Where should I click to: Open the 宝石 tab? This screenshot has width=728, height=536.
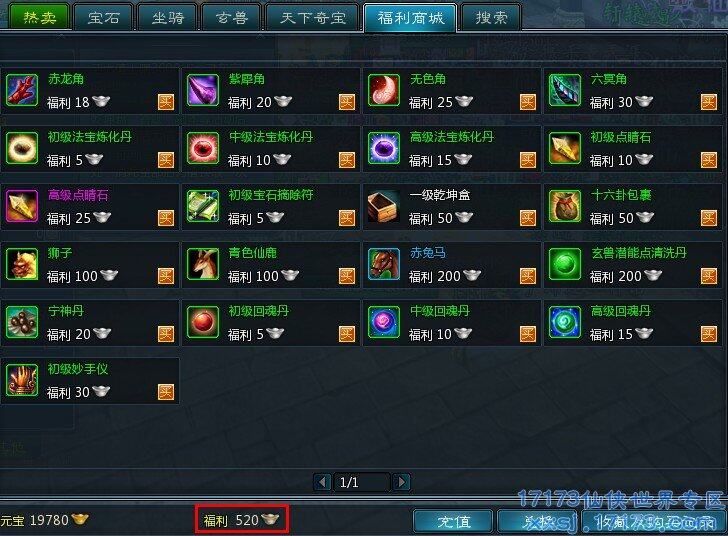104,18
